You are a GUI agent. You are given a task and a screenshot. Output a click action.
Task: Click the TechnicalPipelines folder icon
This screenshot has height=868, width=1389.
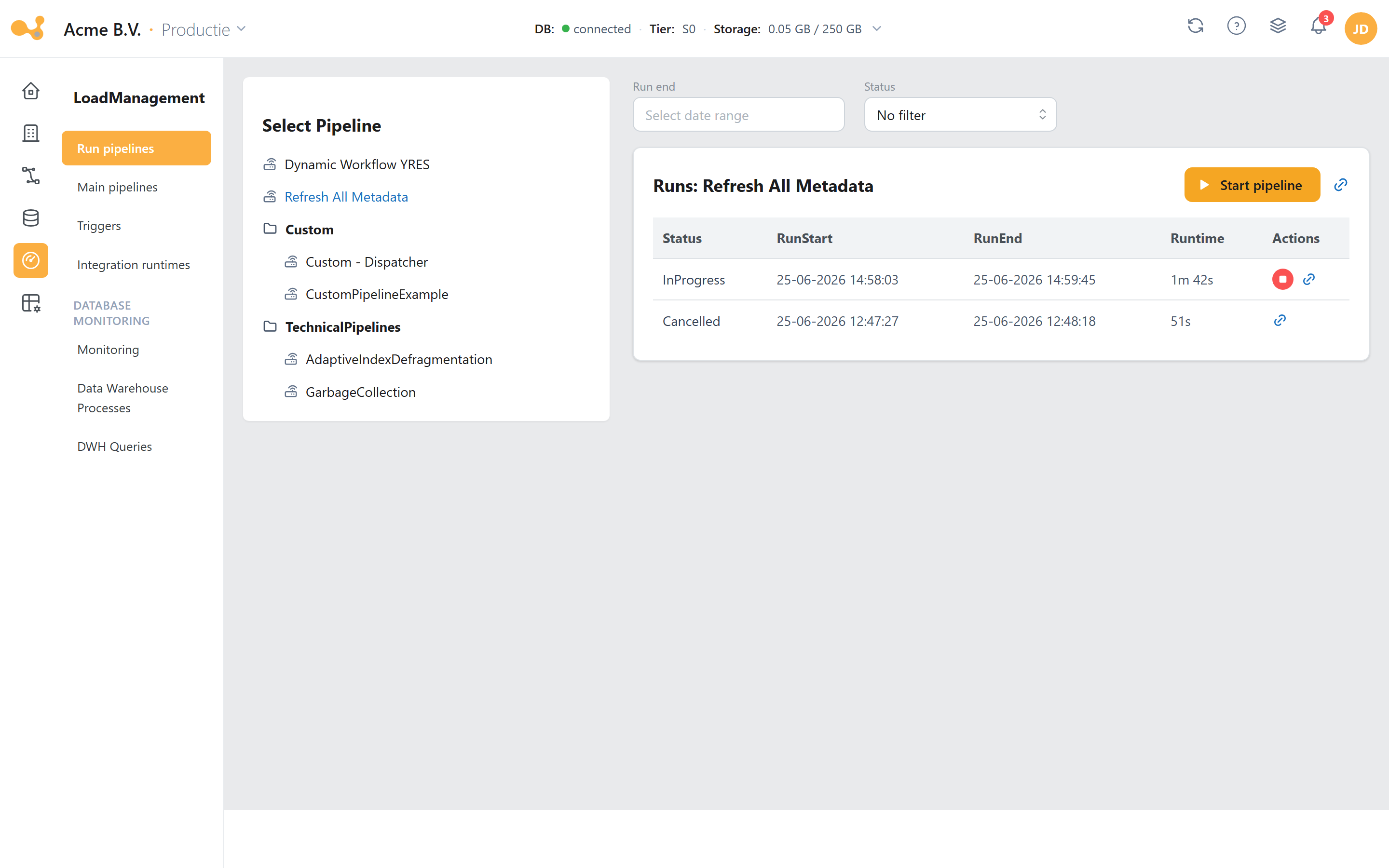click(270, 326)
